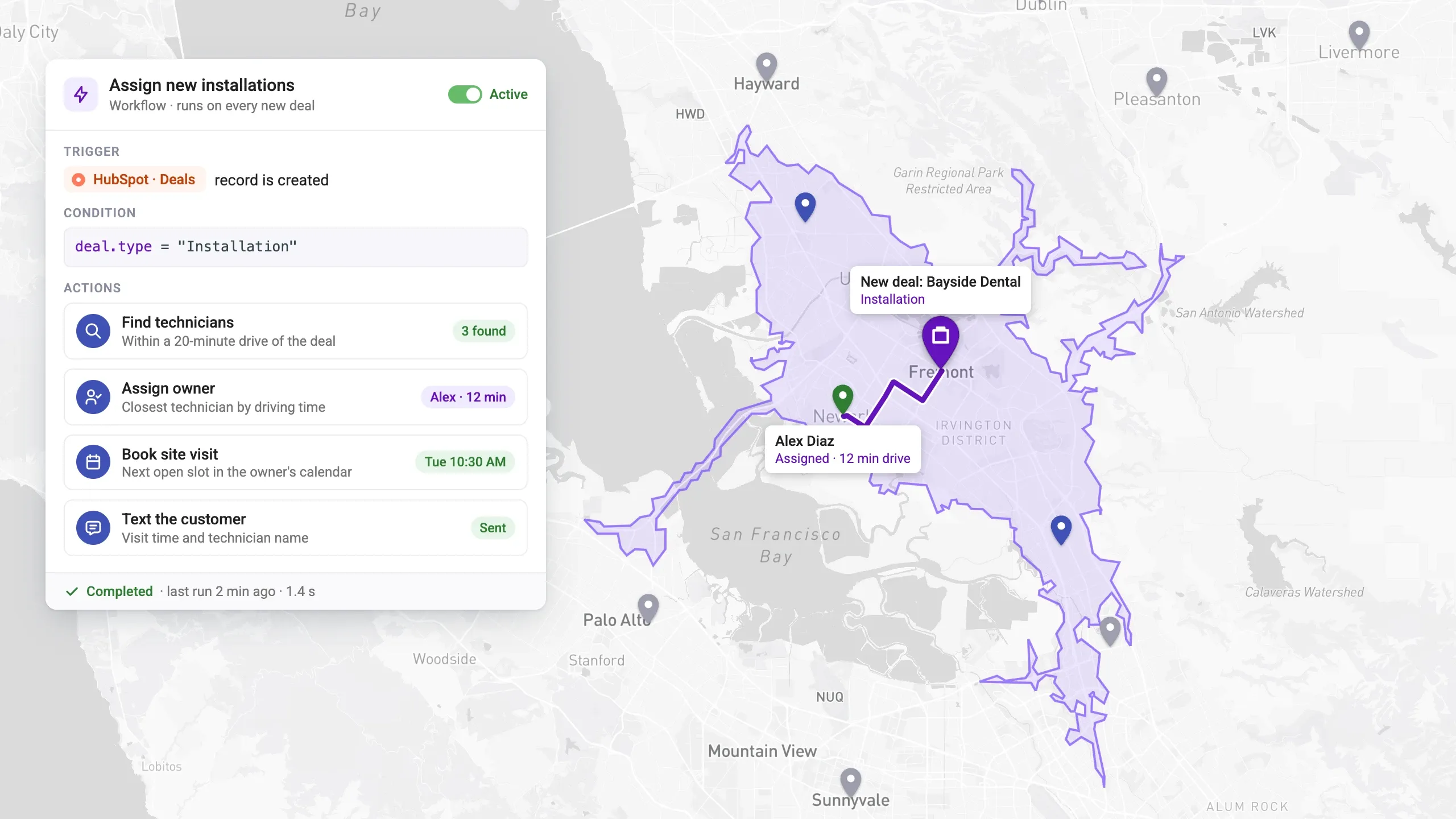Click the HubSpot Deals trigger chip
Screen dimensions: 1456x819
click(x=134, y=180)
